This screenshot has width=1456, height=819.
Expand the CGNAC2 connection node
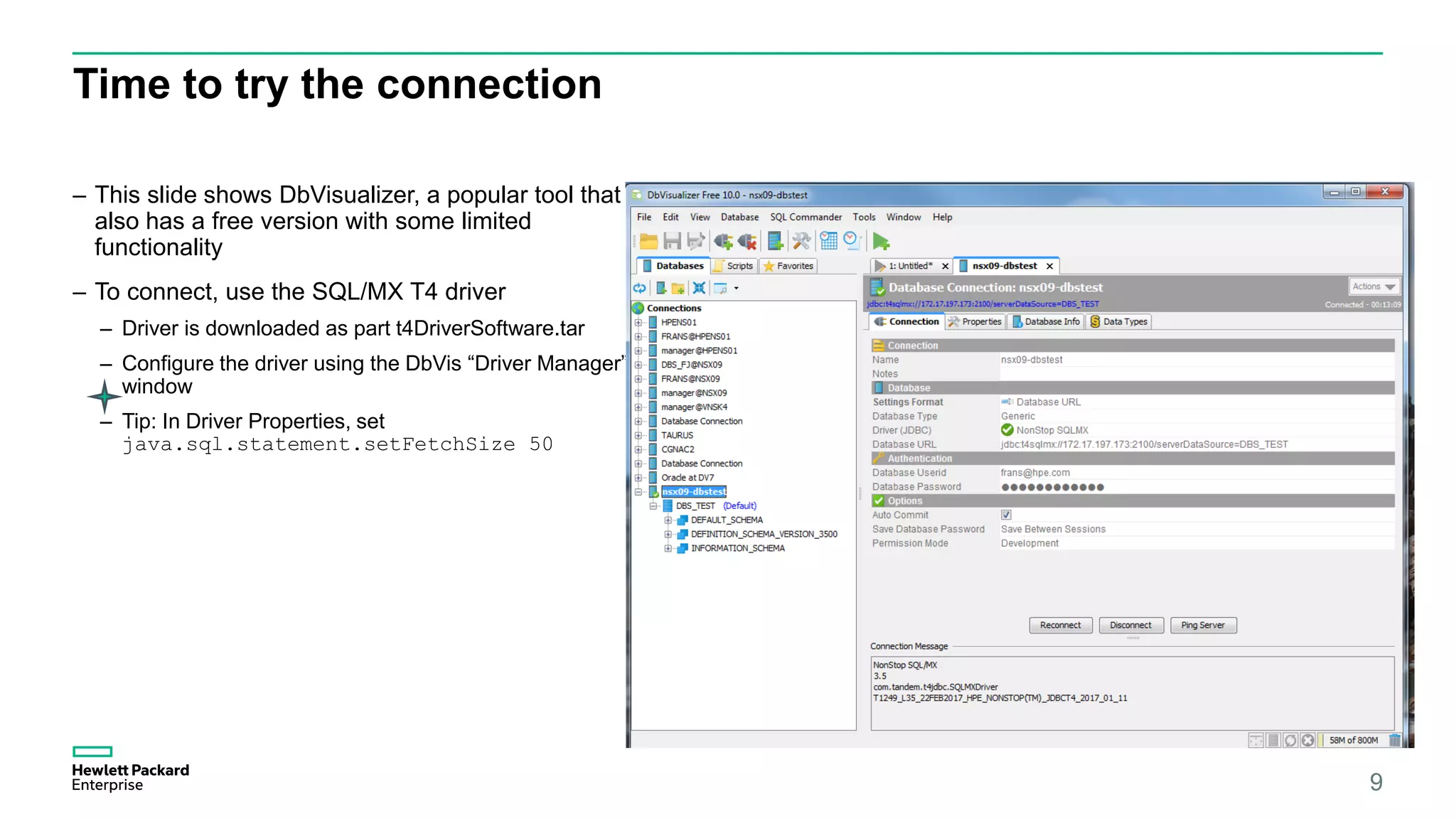(x=638, y=449)
